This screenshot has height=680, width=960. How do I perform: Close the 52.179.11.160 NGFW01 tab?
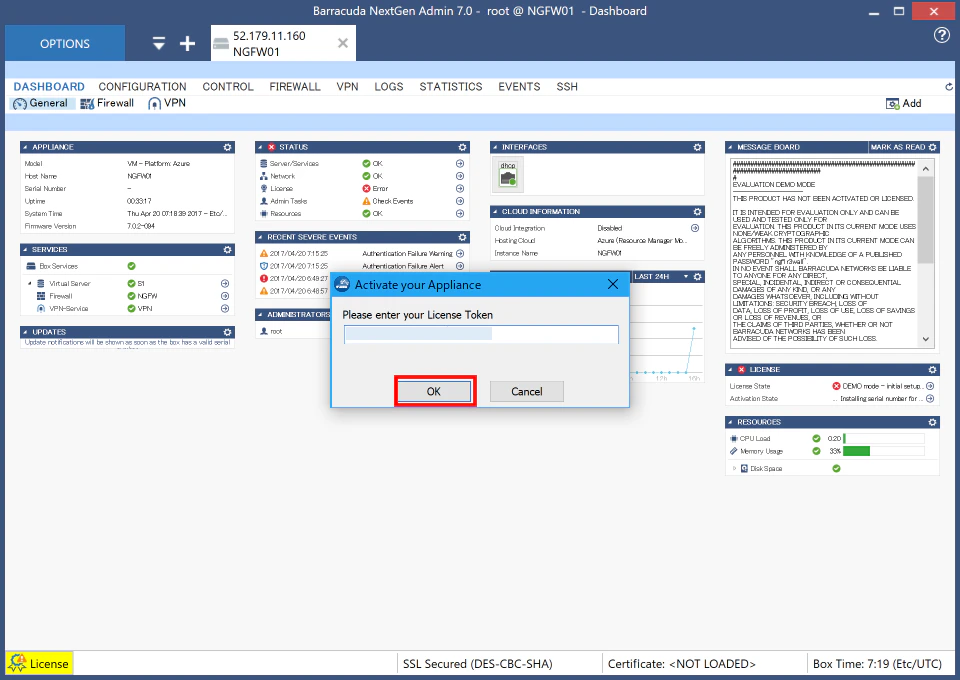point(343,43)
